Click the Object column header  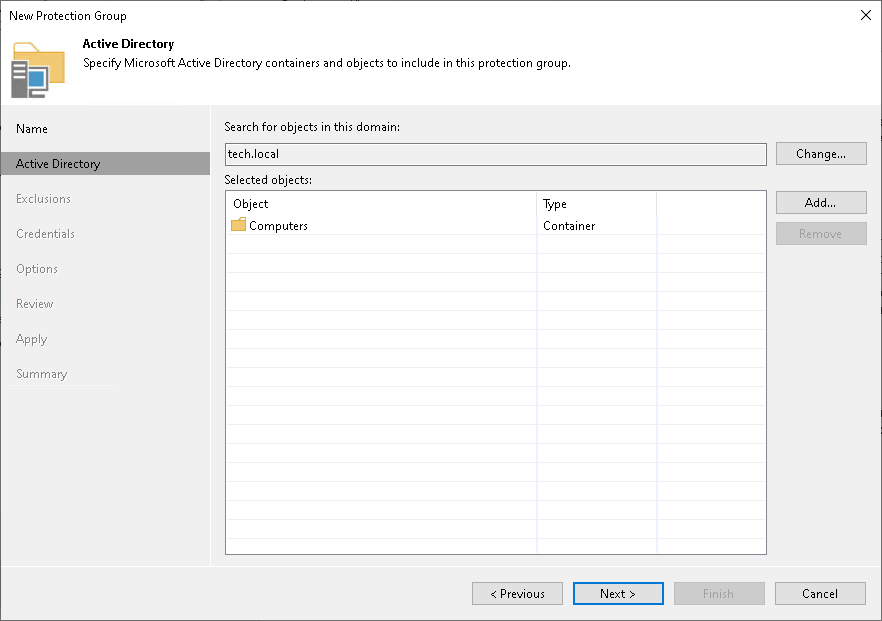(x=249, y=203)
